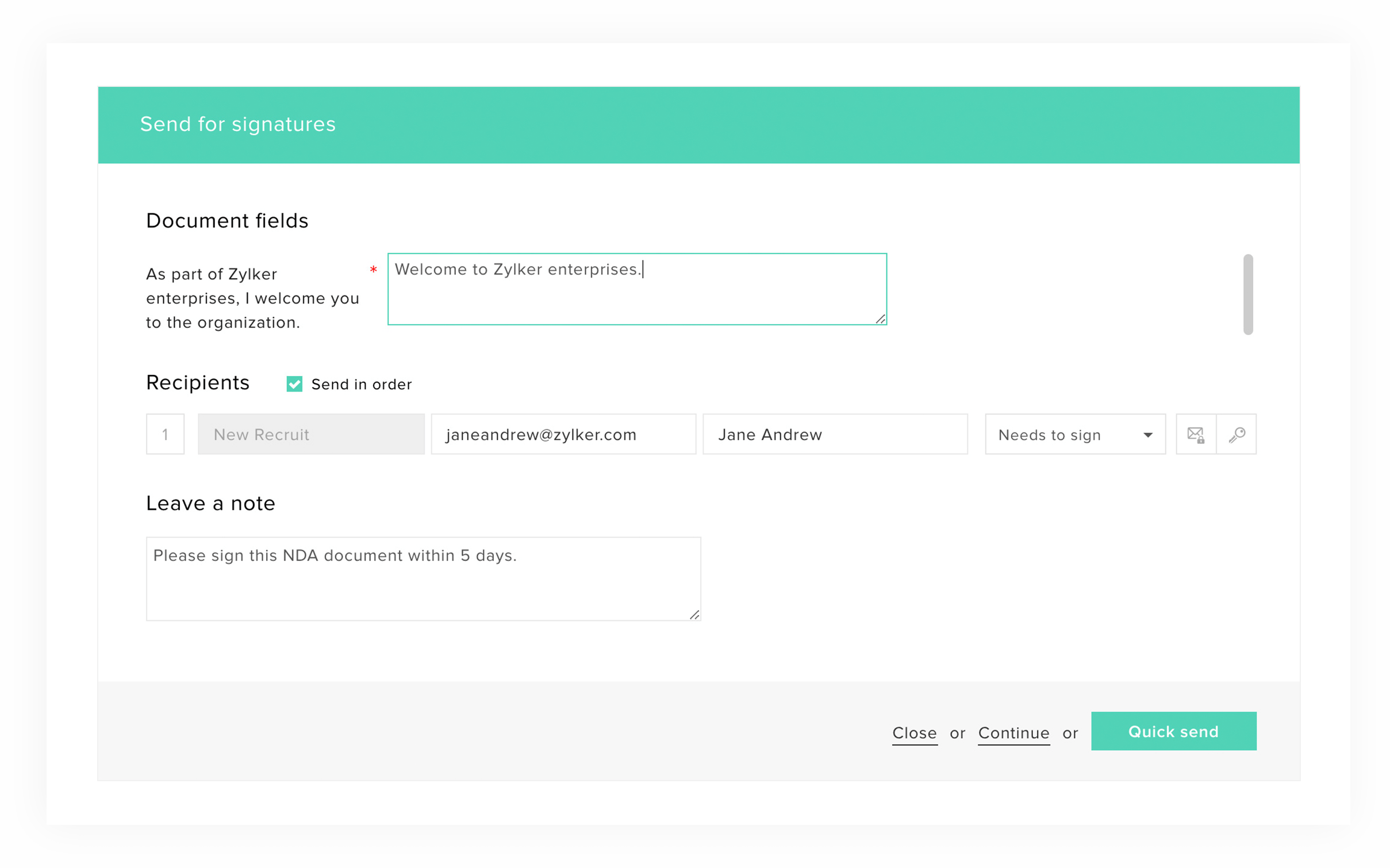Click the key authentication icon for Jane Andrew
Image resolution: width=1390 pixels, height=868 pixels.
1237,435
